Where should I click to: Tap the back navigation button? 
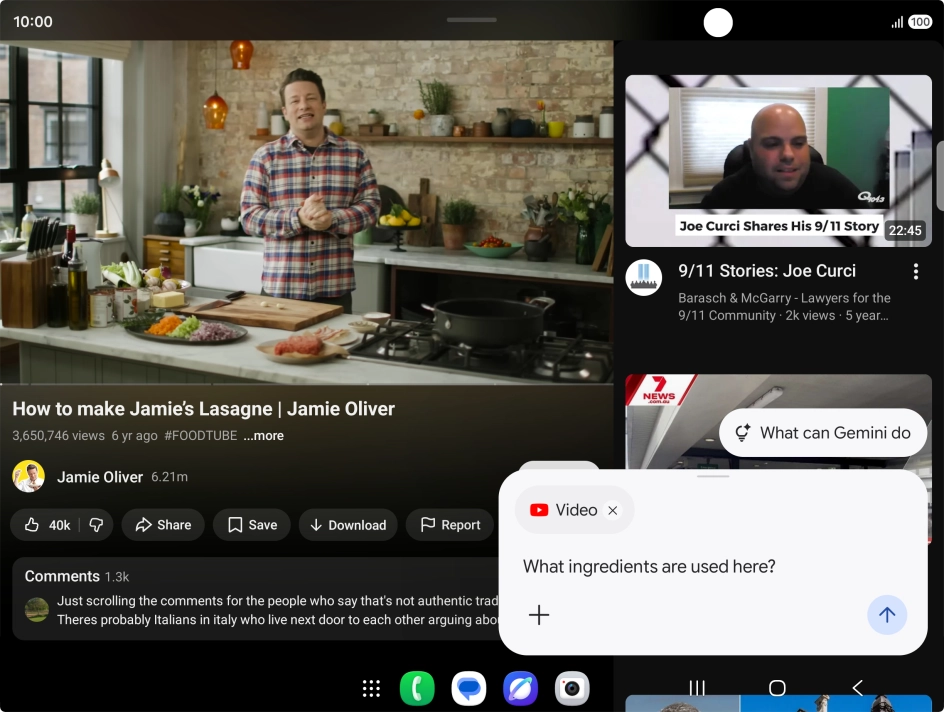pyautogui.click(x=858, y=687)
